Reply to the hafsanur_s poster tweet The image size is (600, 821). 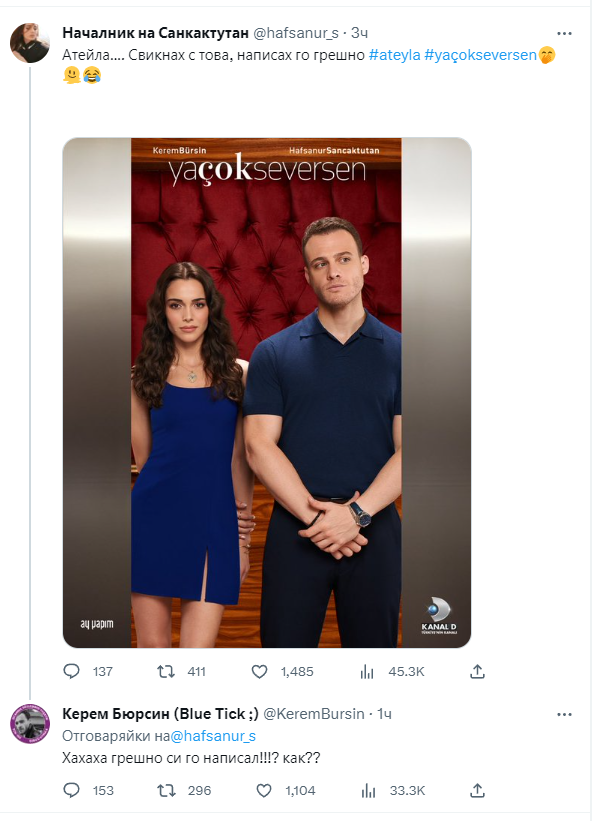click(x=71, y=671)
